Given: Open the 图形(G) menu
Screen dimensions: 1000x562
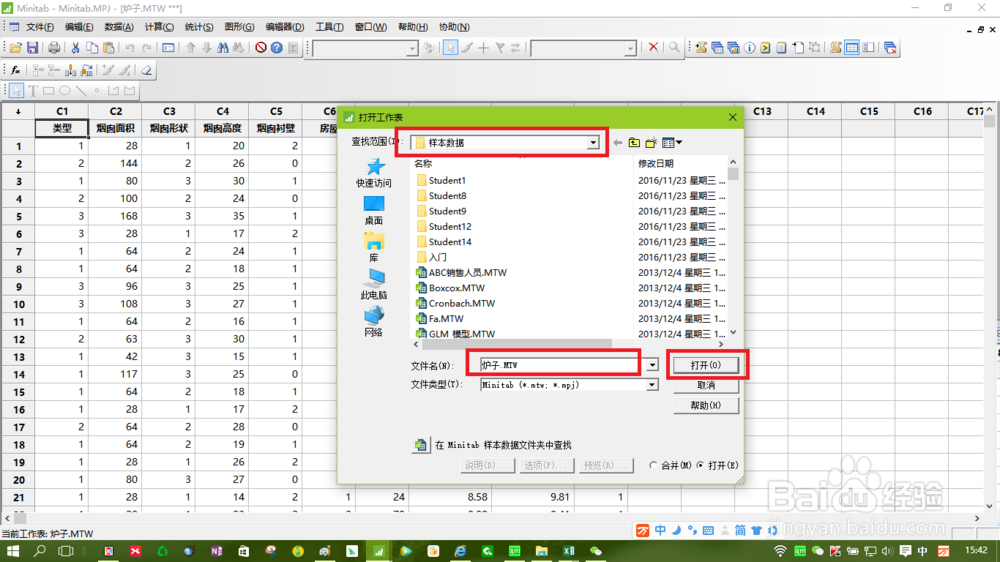Looking at the screenshot, I should (x=239, y=27).
